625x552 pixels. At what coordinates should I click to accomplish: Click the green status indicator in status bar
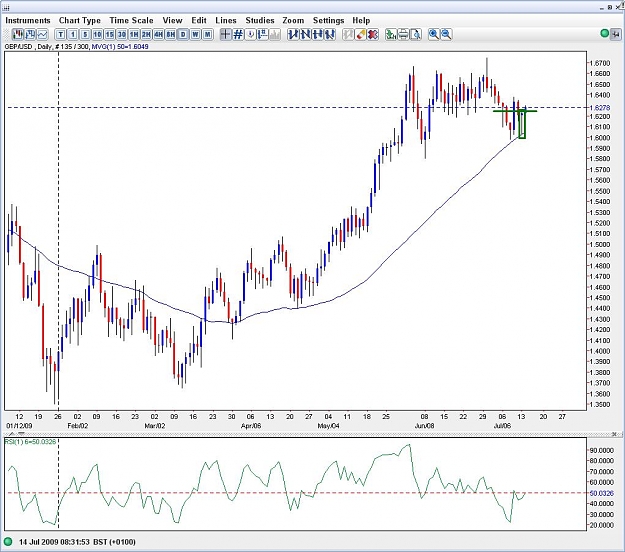tap(8, 542)
